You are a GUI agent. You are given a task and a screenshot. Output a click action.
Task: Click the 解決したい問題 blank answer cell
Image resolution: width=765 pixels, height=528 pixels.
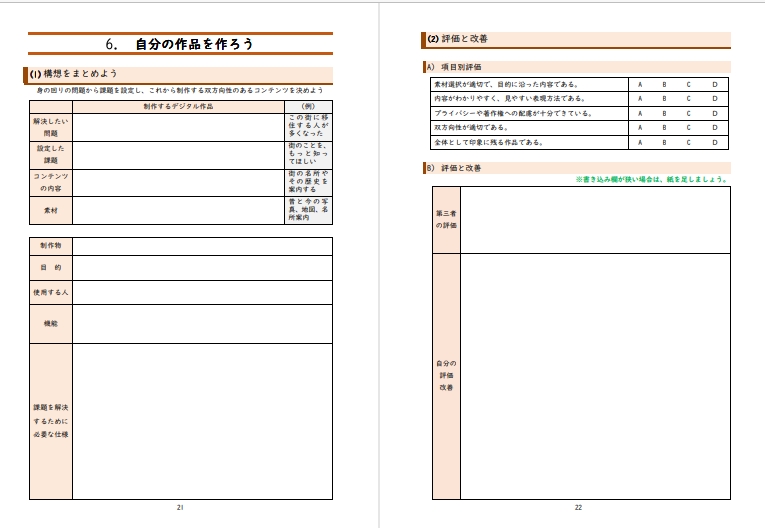[179, 126]
